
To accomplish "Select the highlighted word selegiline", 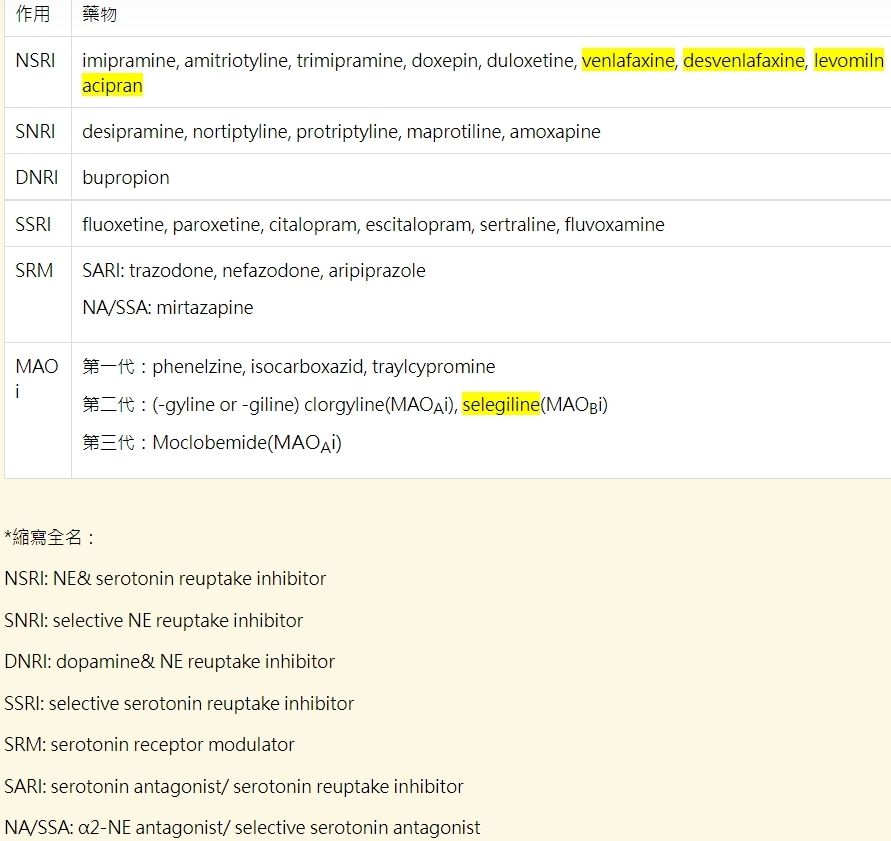I will 503,404.
